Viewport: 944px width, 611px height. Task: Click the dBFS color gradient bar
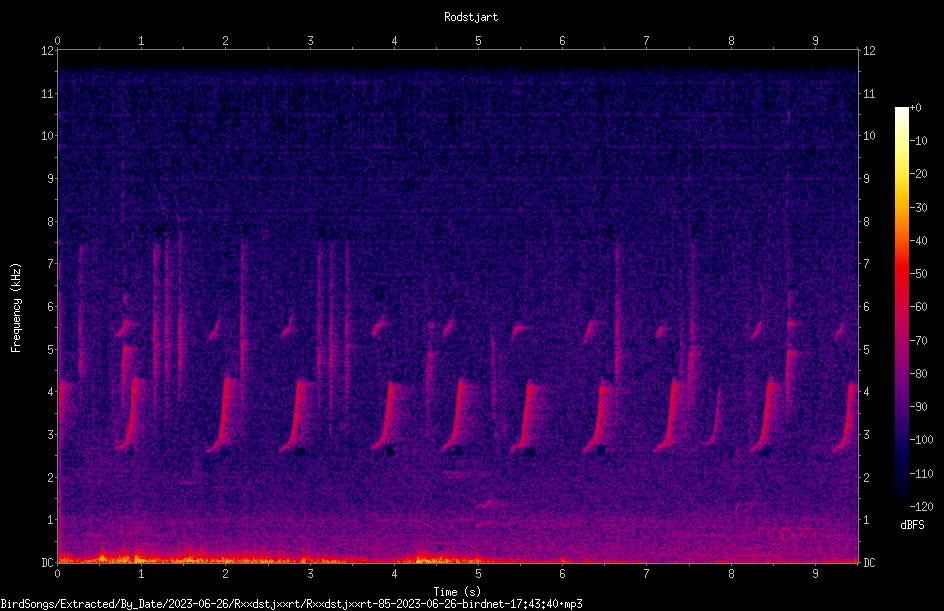[901, 307]
